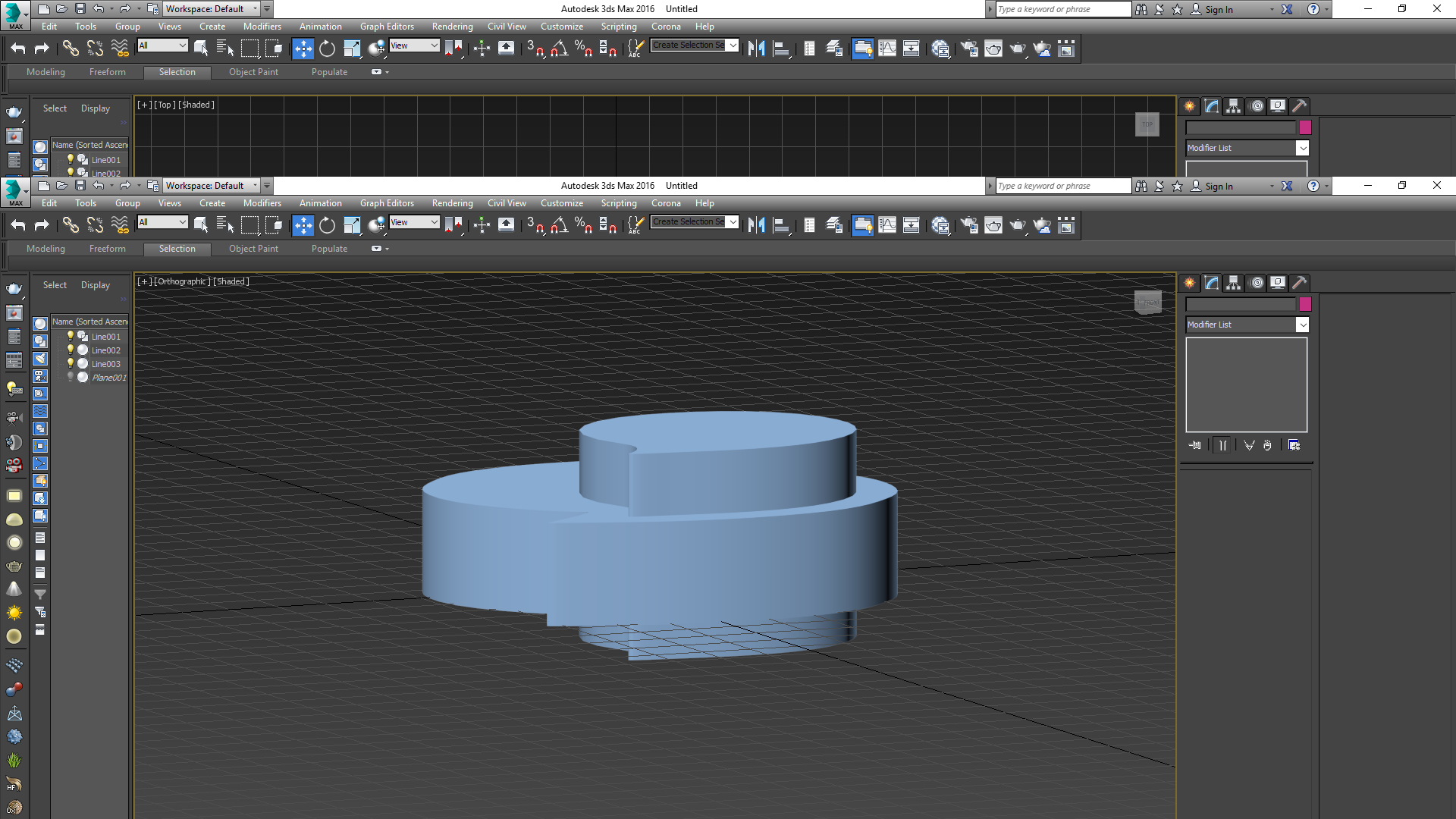This screenshot has width=1456, height=819.
Task: Click Sign In in front window title bar
Action: (1219, 187)
